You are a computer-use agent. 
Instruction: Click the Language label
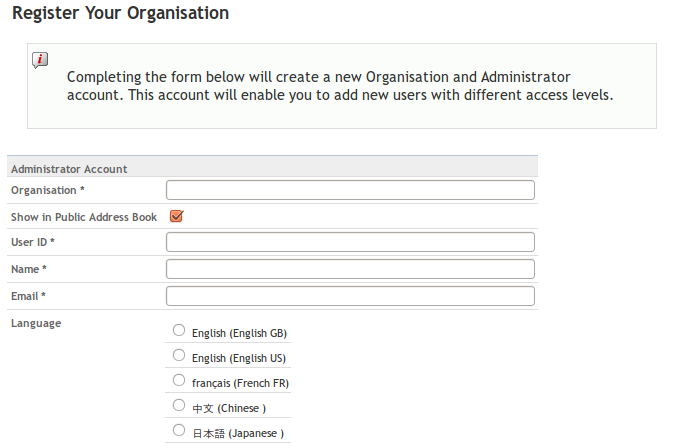[x=36, y=323]
